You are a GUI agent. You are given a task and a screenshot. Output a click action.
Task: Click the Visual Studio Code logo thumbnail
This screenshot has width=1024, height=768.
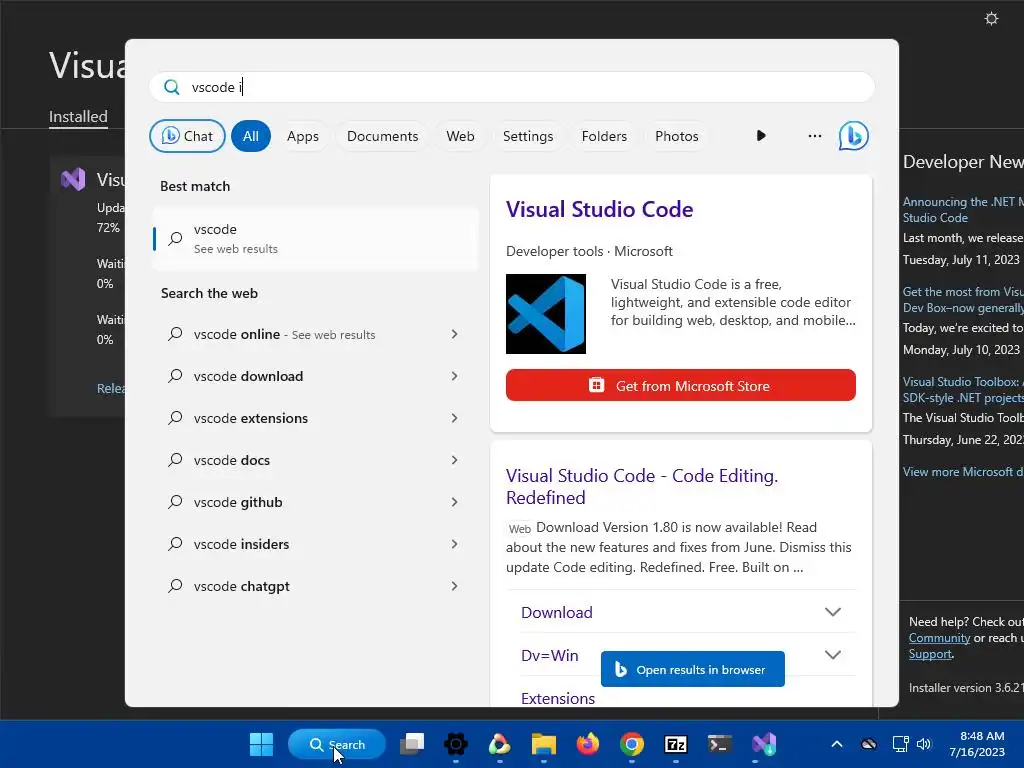coord(546,314)
